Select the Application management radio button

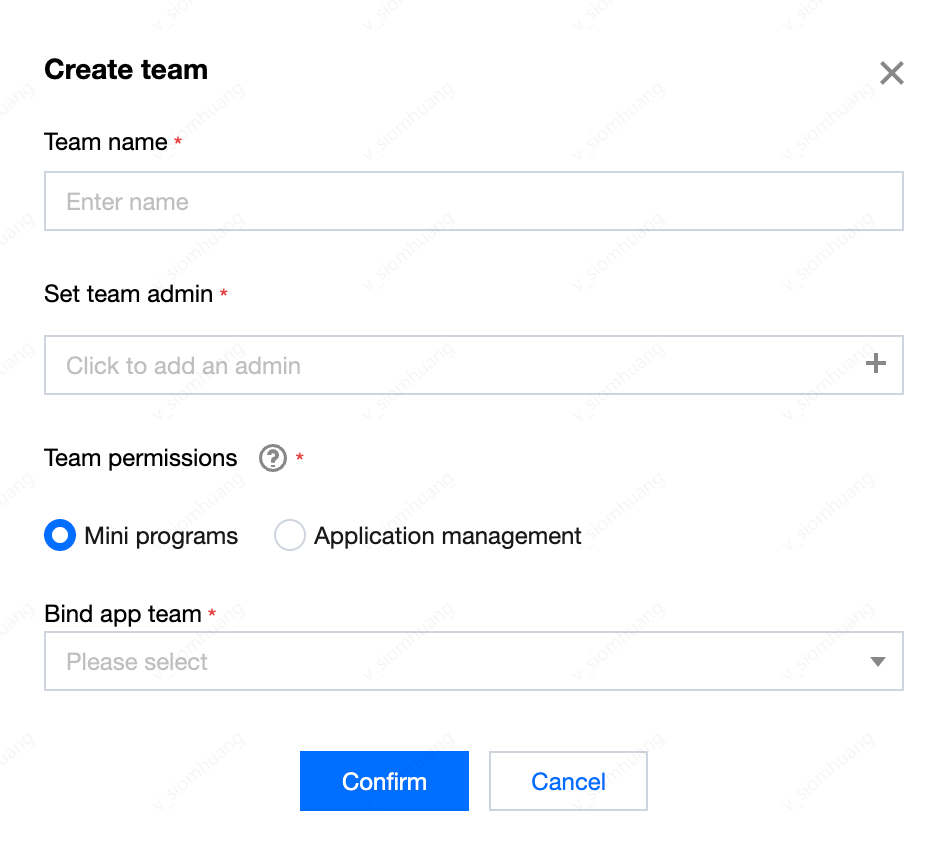pyautogui.click(x=289, y=536)
